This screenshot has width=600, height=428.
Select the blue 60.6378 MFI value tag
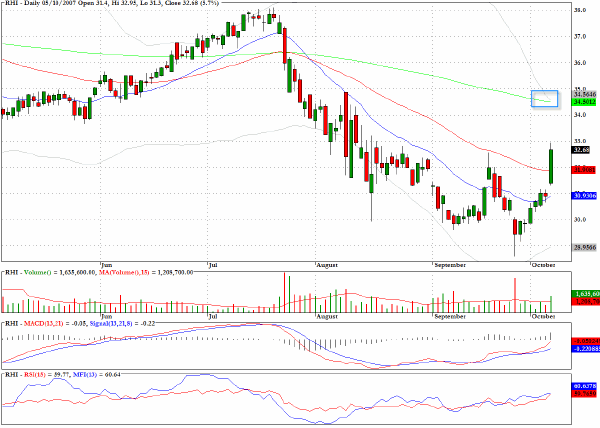[584, 386]
